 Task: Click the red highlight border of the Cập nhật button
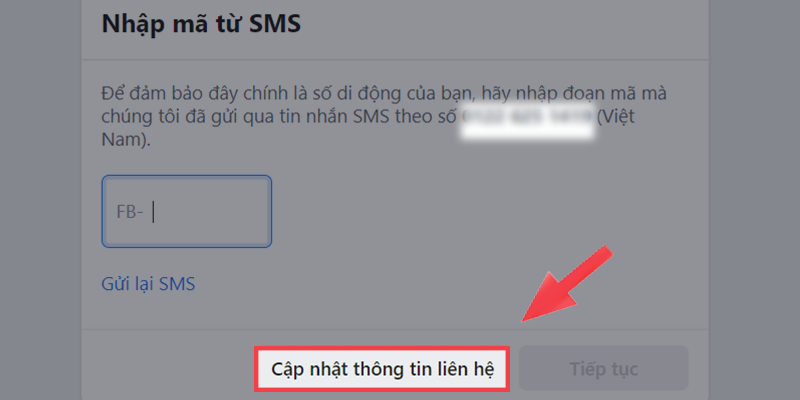(382, 348)
